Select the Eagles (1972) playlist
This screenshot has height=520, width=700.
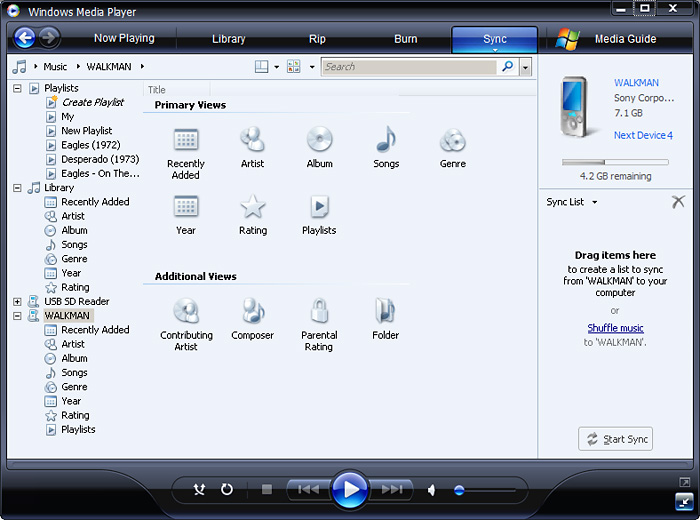coord(91,145)
